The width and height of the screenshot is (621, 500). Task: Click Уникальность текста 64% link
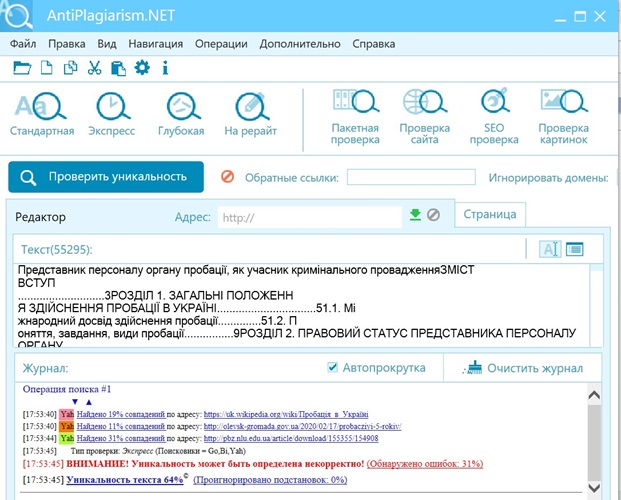pos(125,480)
